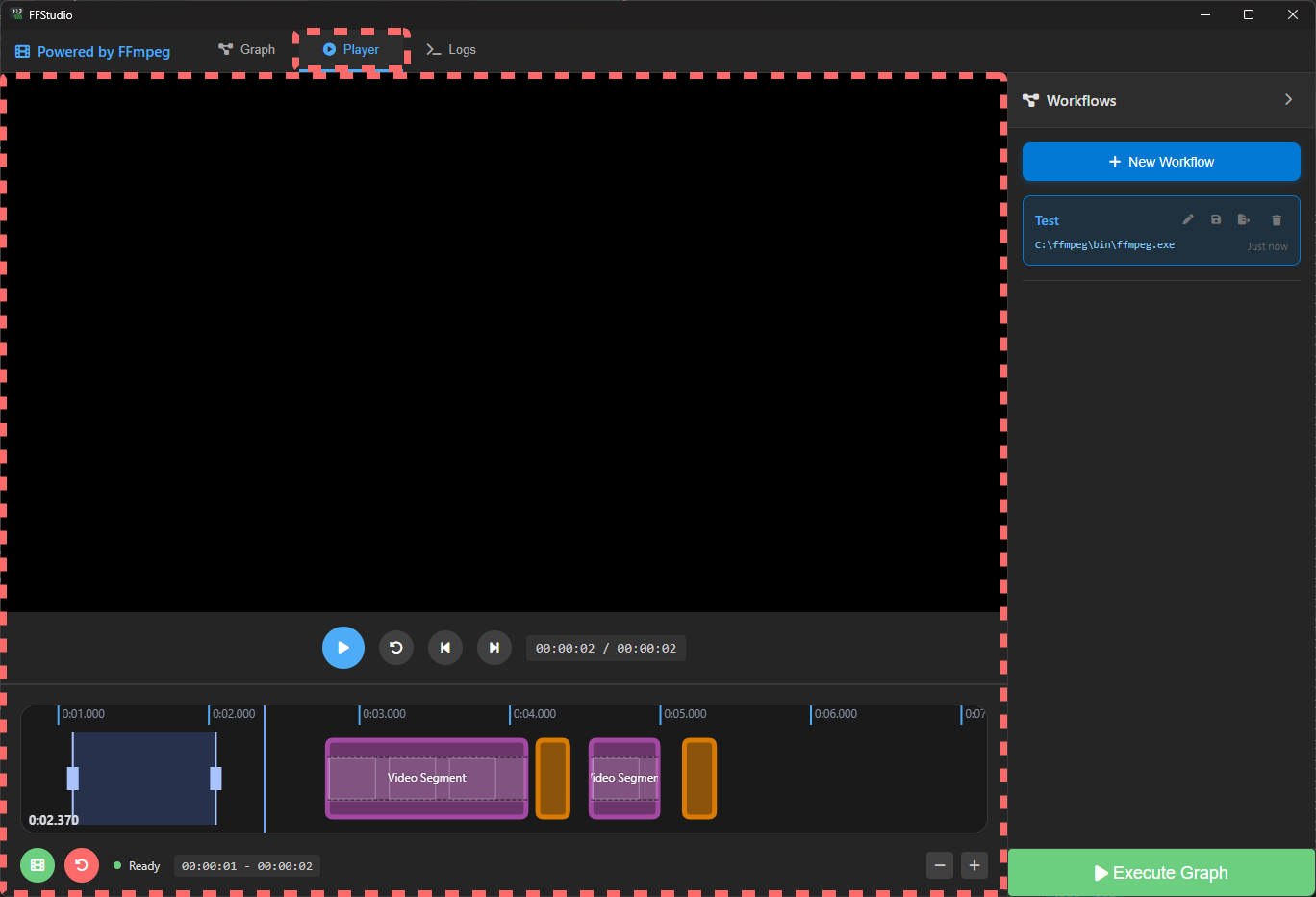Viewport: 1316px width, 897px height.
Task: Click the FFStudio app icon in title bar
Action: [17, 14]
